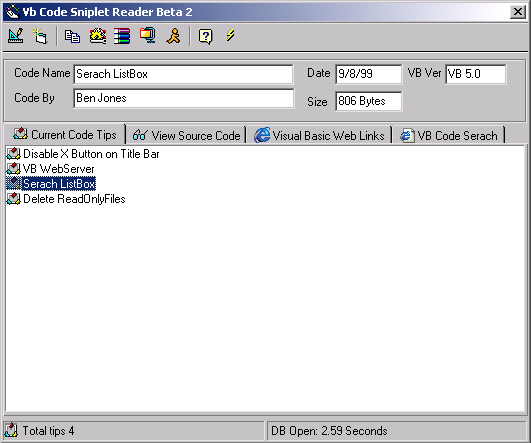This screenshot has height=443, width=531.
Task: Click the new item sparkle icon
Action: [40, 36]
